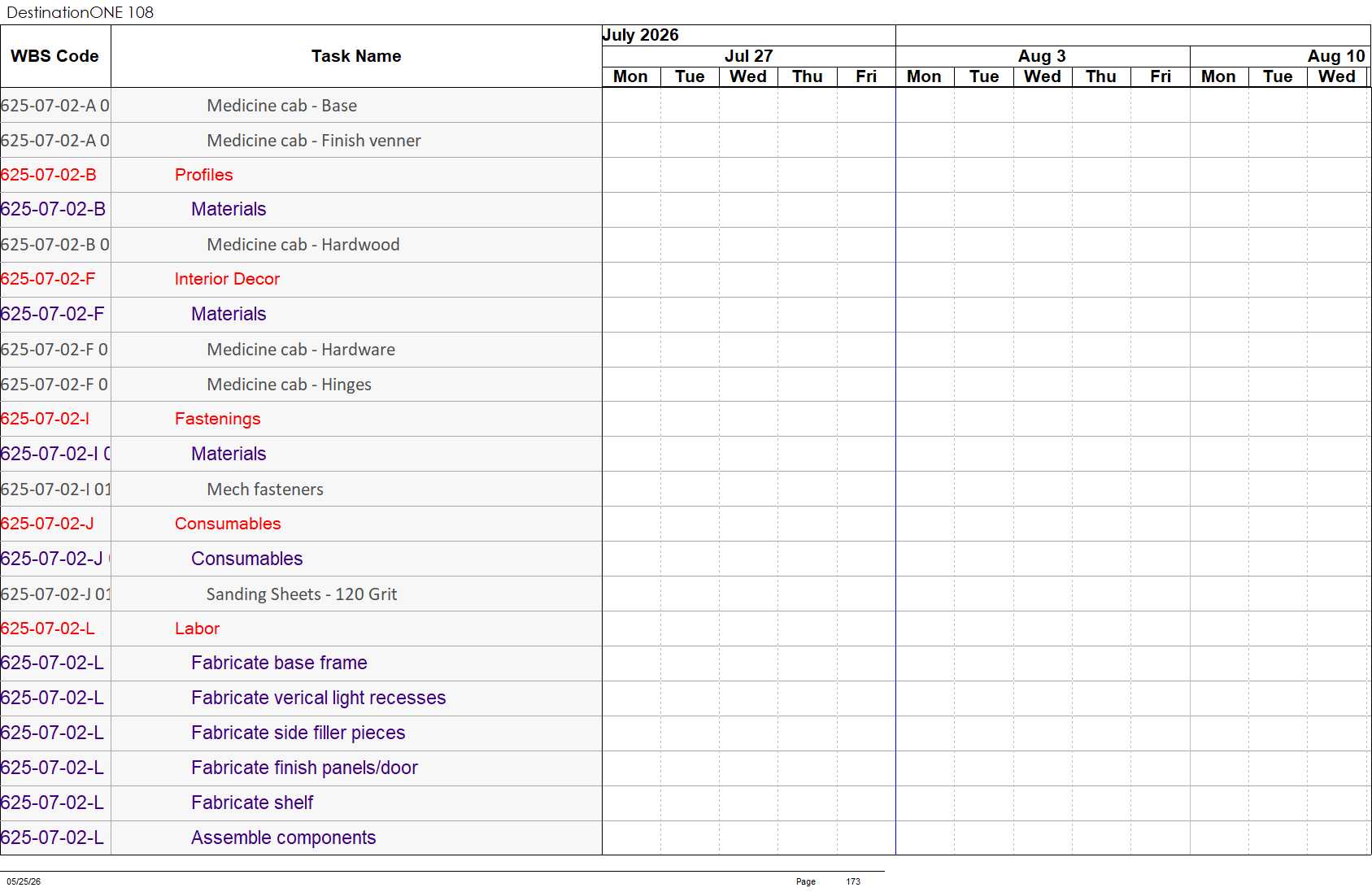Select Medicine cab - Base task

pos(281,106)
